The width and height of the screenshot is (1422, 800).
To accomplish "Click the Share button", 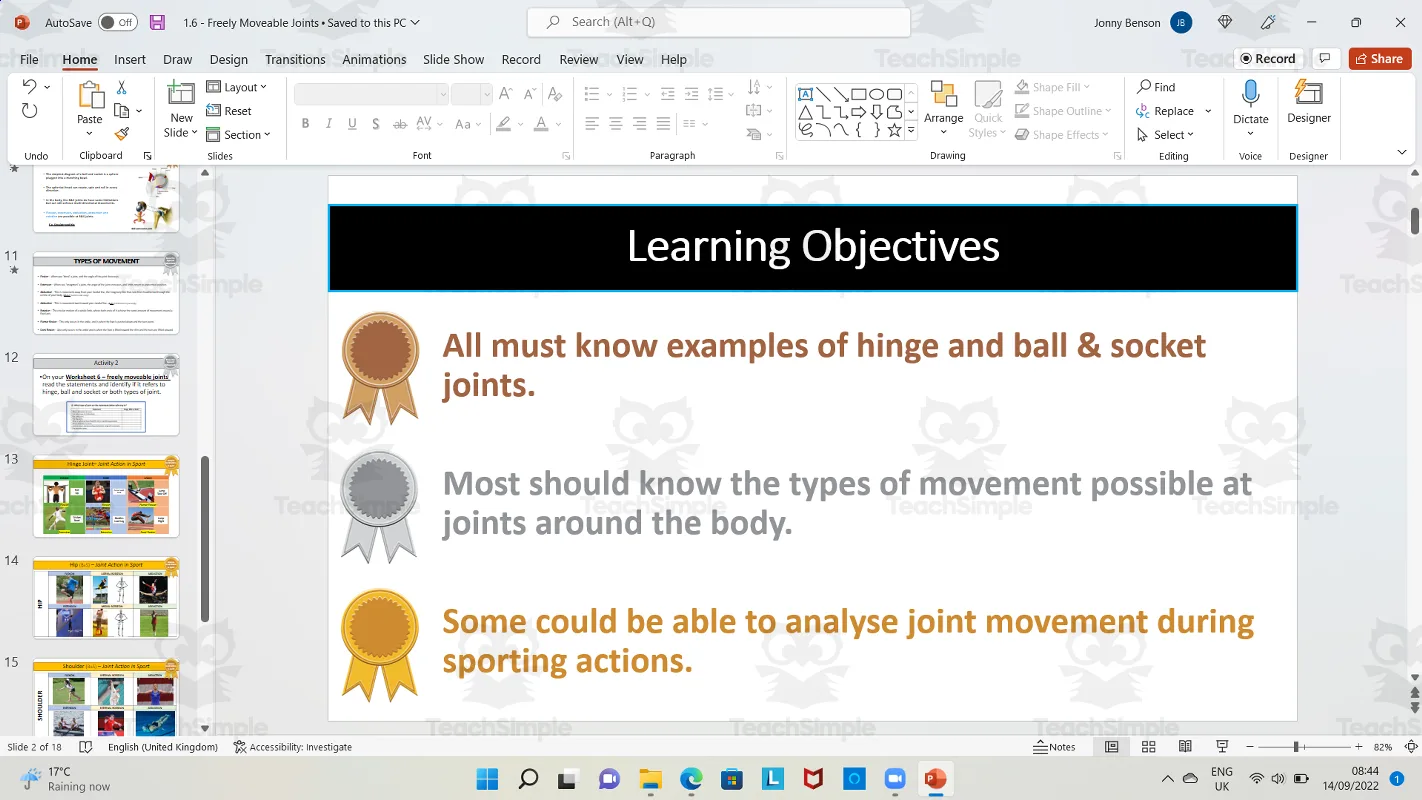I will [1379, 58].
